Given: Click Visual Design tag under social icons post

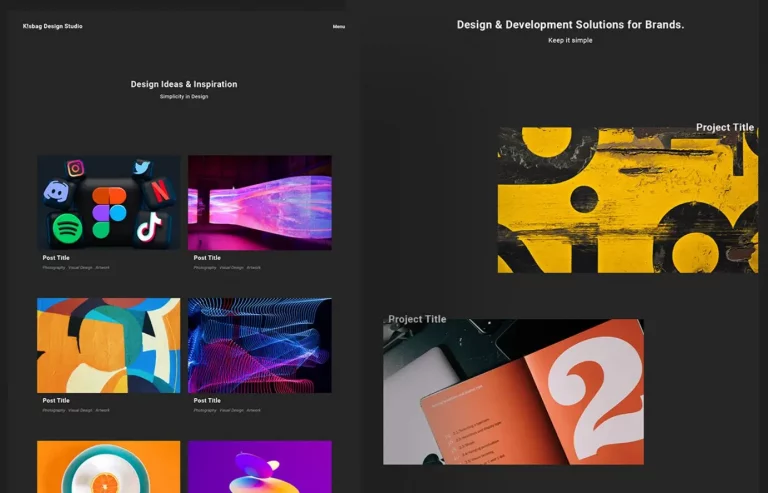Looking at the screenshot, I should click(80, 268).
